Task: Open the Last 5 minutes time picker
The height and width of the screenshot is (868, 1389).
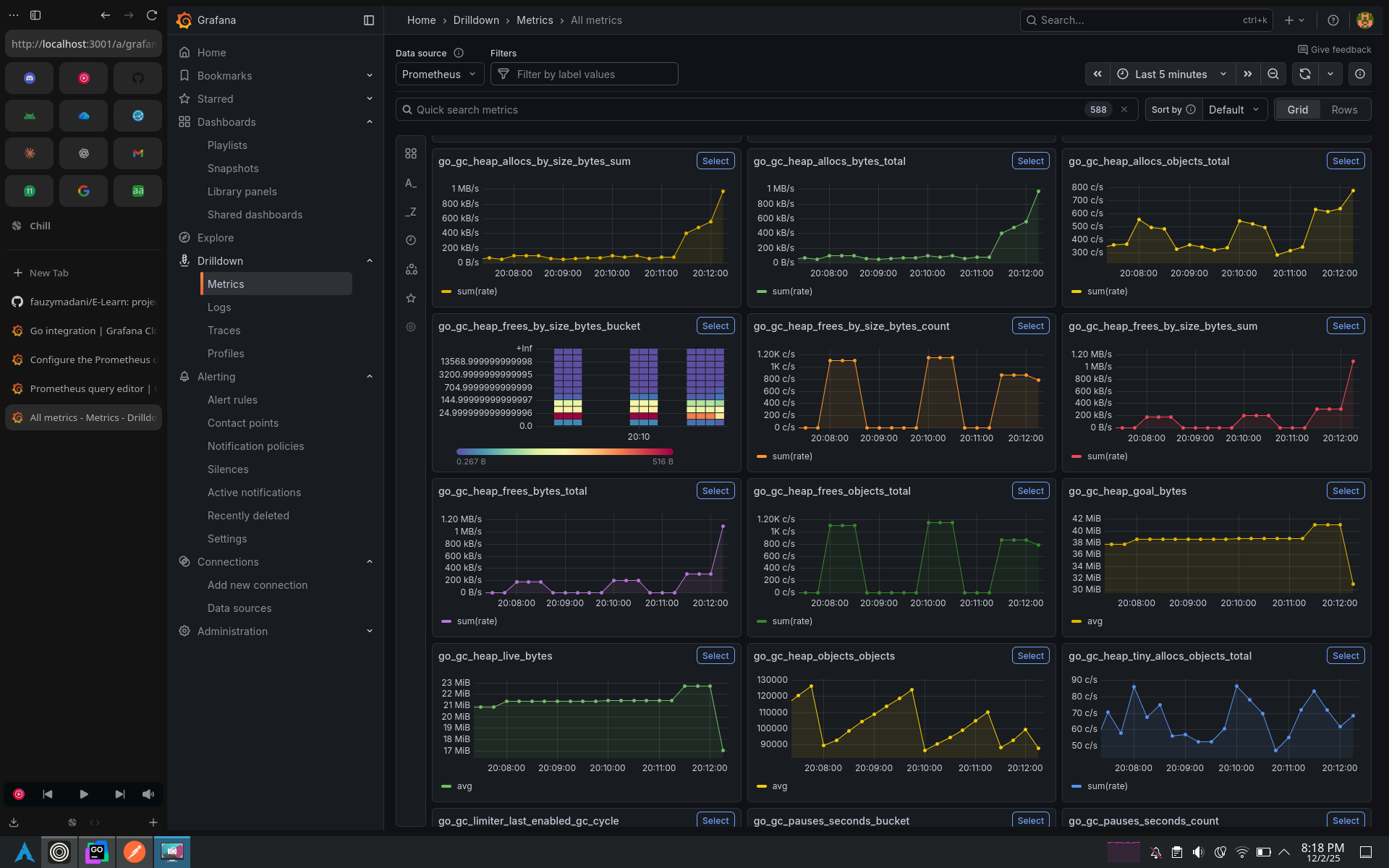Action: coord(1172,74)
